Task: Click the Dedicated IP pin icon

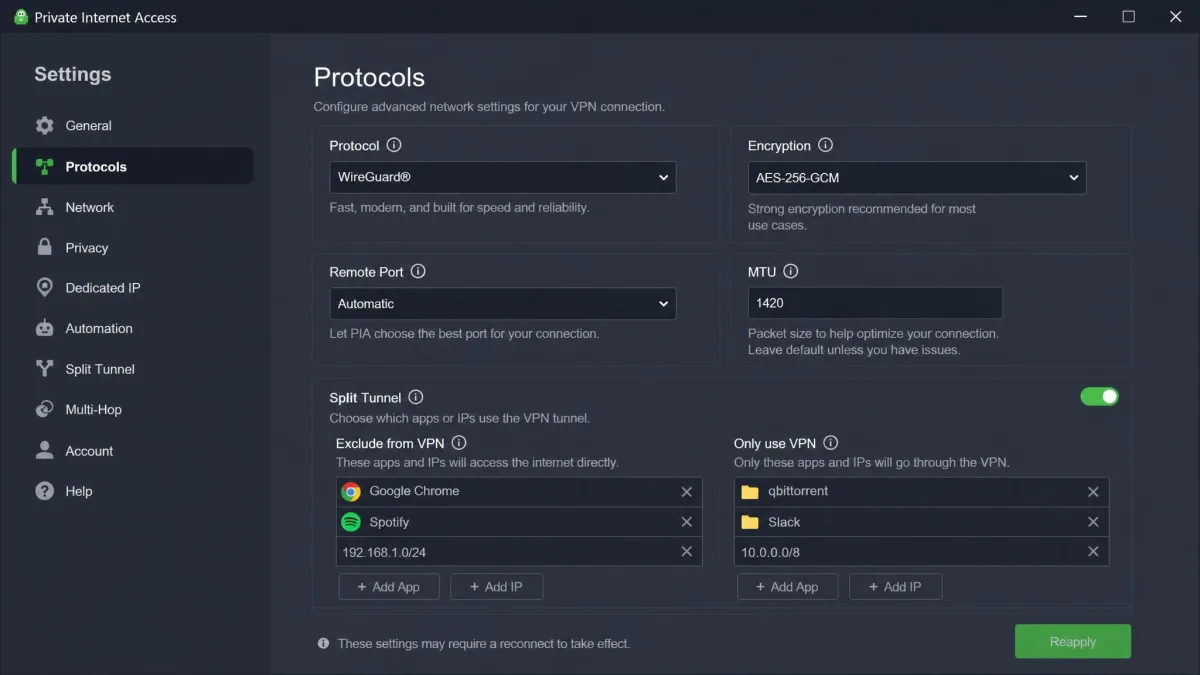Action: coord(44,288)
